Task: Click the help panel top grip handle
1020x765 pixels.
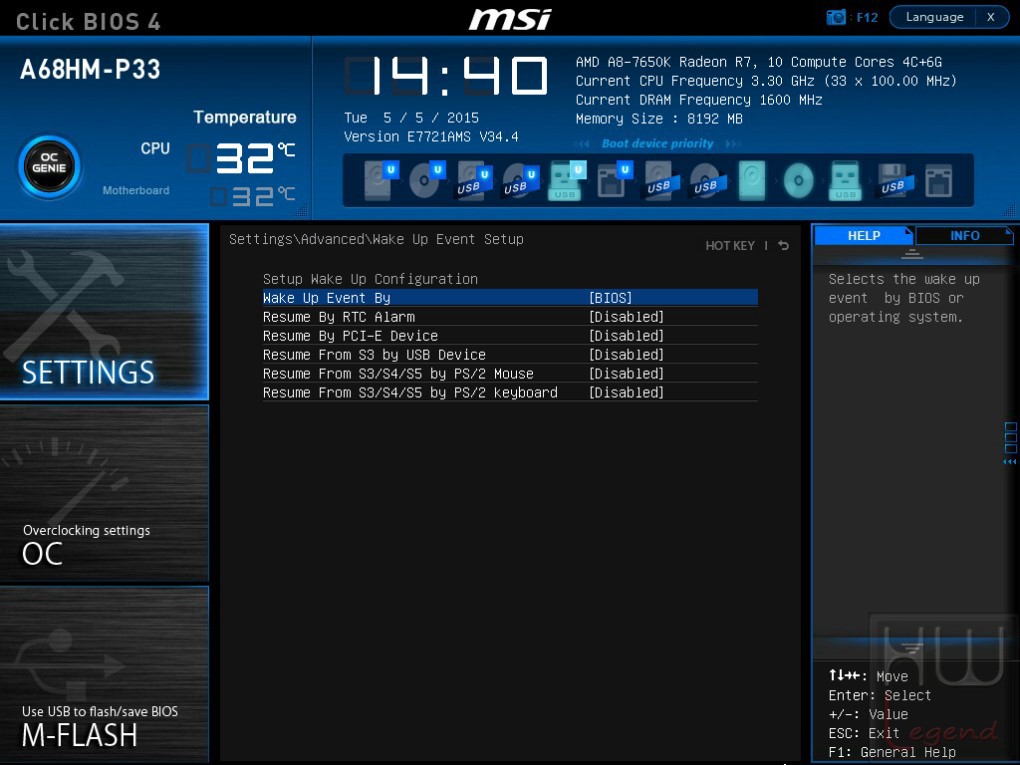Action: click(x=912, y=254)
